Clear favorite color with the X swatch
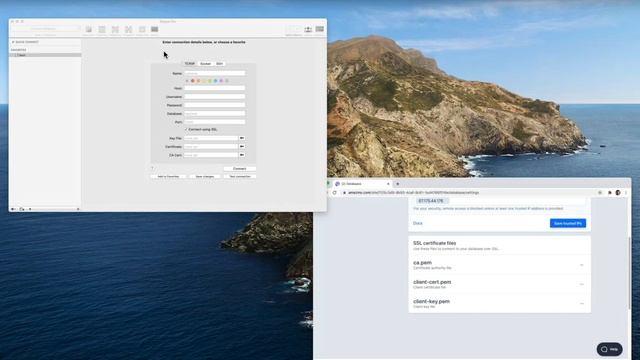 187,81
